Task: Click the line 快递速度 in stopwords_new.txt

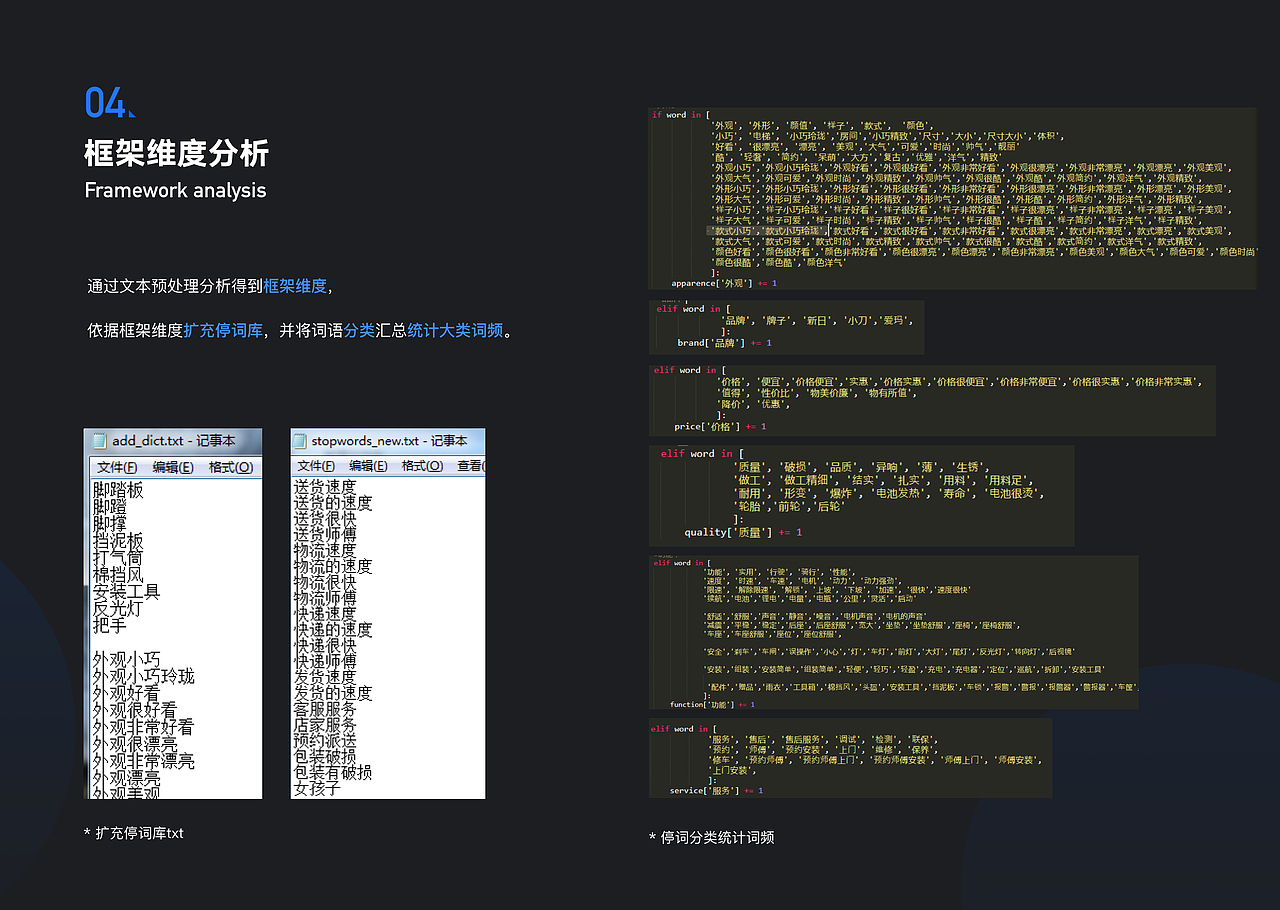Action: tap(324, 614)
